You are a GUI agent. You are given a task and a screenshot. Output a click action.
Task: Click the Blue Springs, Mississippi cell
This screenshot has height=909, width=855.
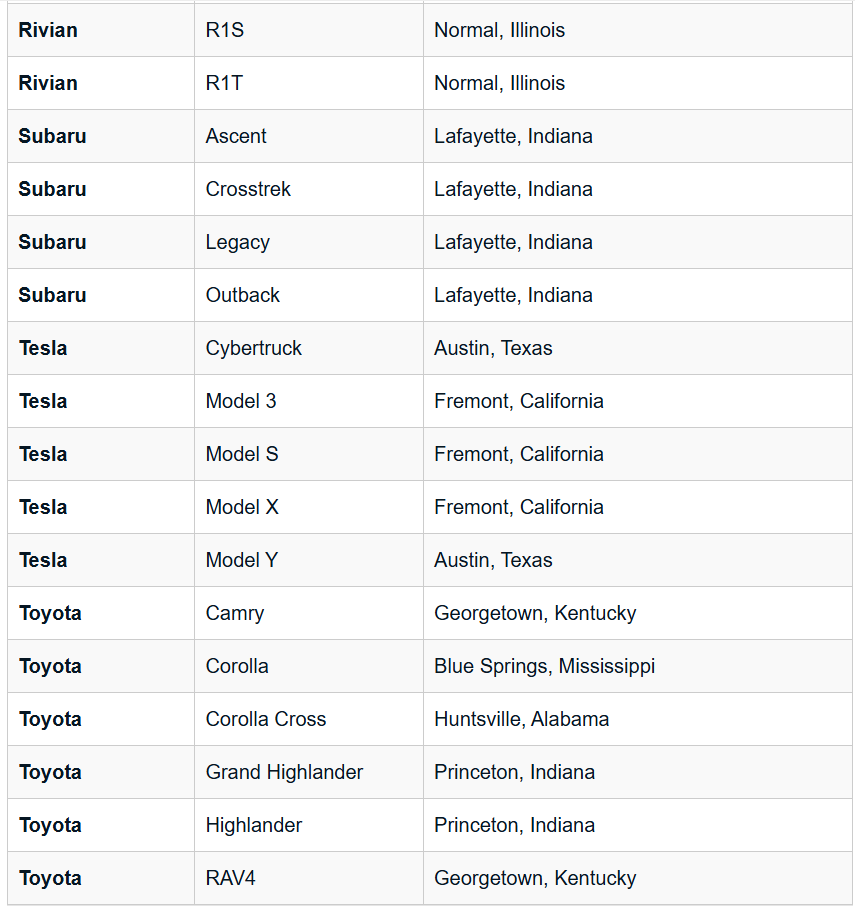(x=544, y=666)
